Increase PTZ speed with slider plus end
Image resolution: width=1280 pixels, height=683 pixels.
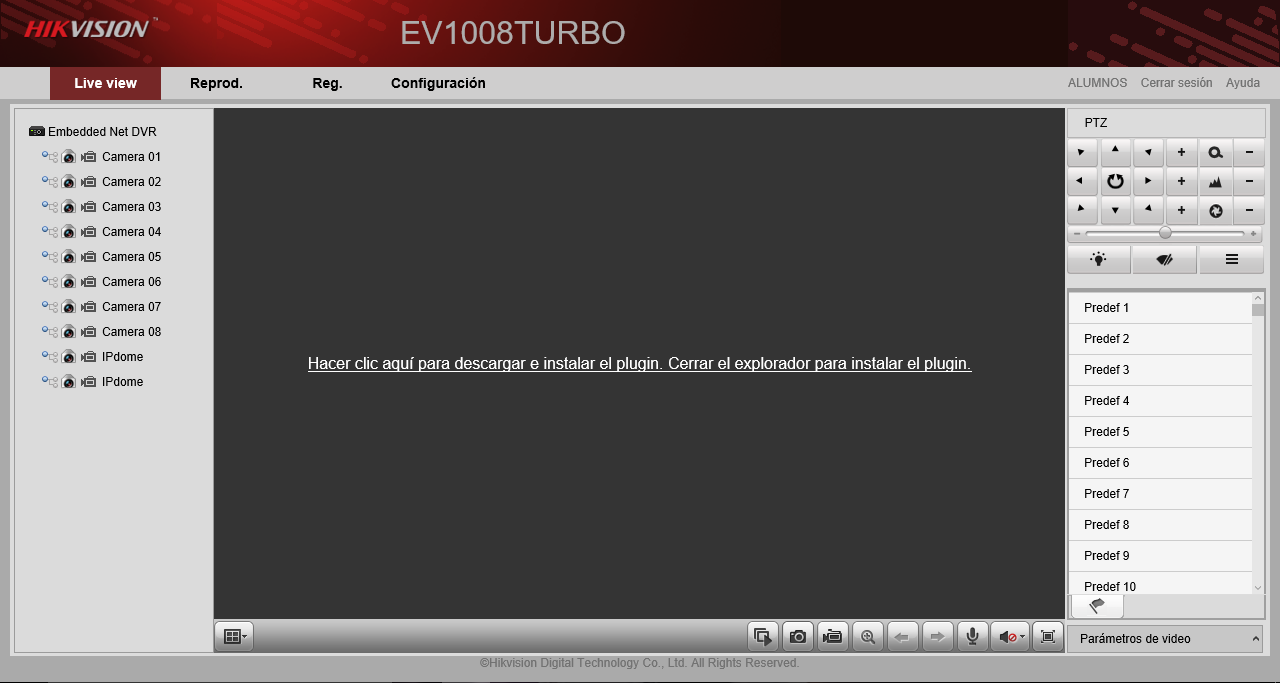(1254, 234)
